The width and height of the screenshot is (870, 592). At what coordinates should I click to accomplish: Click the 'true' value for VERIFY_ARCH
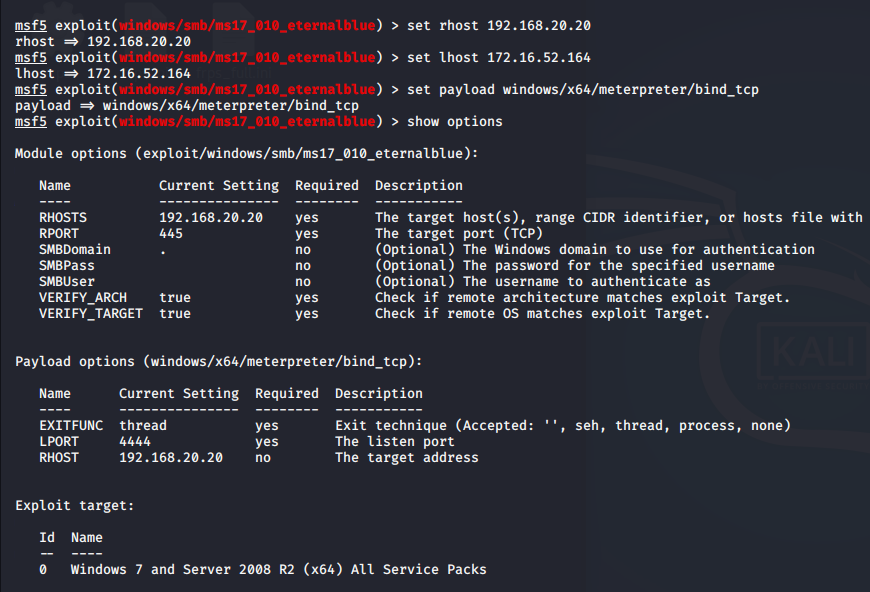tap(175, 298)
